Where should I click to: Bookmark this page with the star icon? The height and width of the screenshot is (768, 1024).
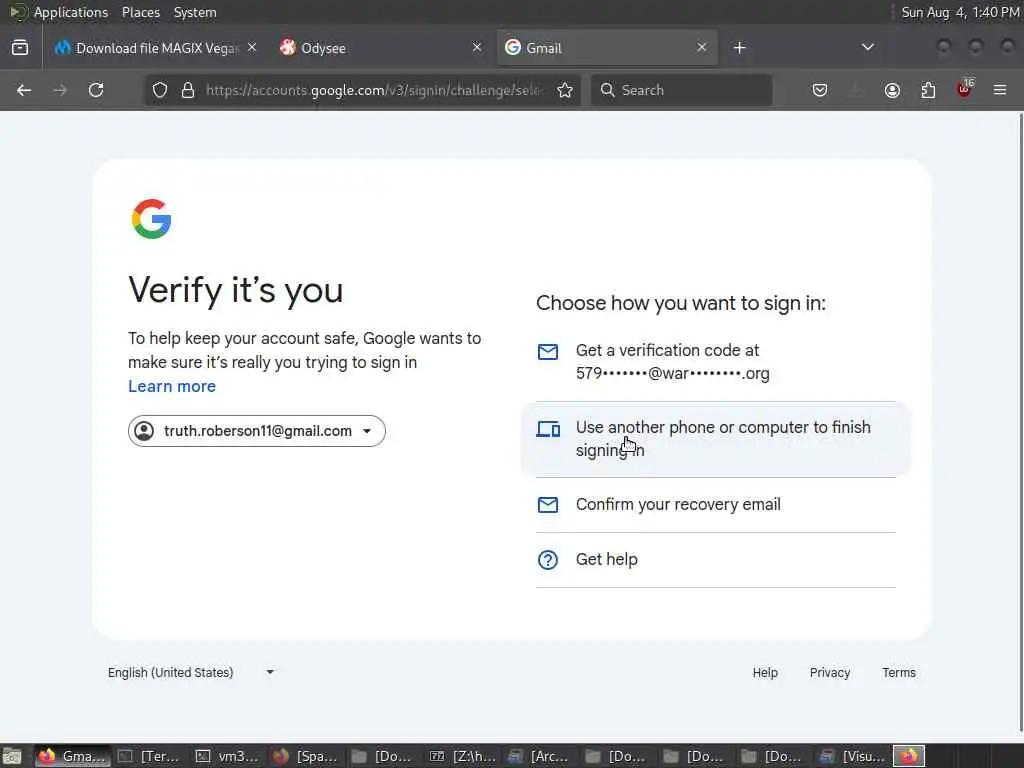(565, 90)
